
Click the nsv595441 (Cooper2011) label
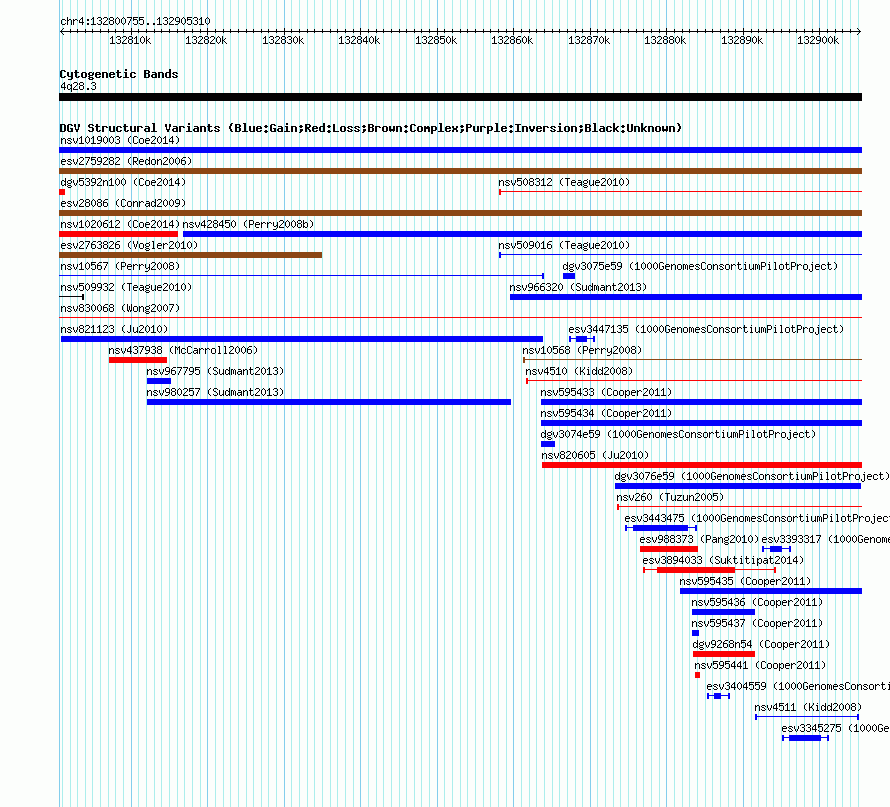[760, 665]
